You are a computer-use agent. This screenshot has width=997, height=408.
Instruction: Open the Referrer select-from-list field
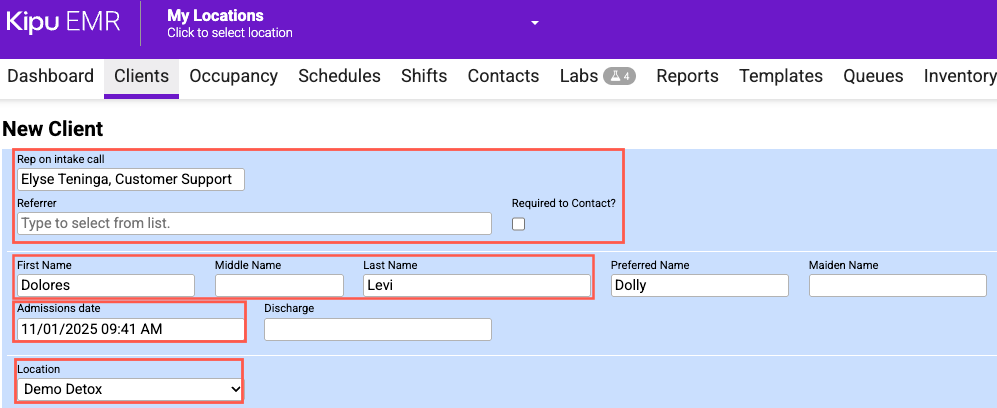pos(254,223)
